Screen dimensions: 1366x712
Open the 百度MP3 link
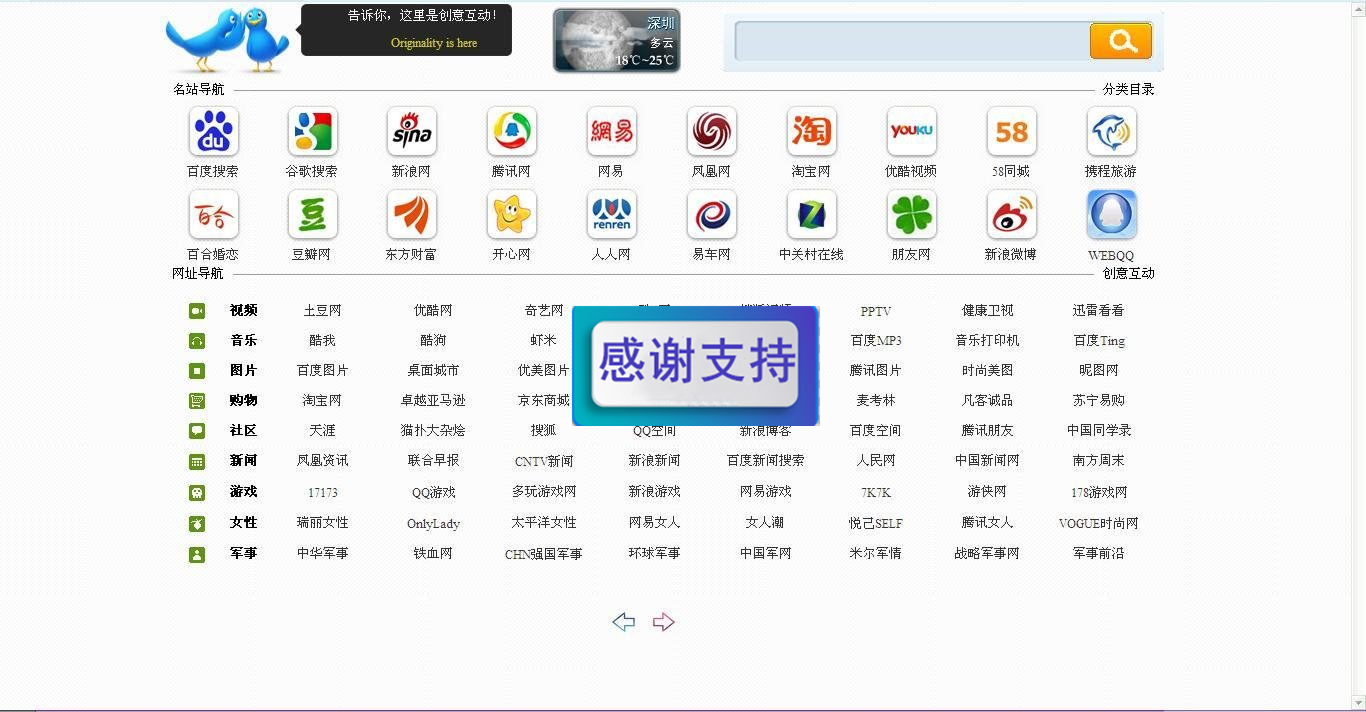tap(876, 341)
